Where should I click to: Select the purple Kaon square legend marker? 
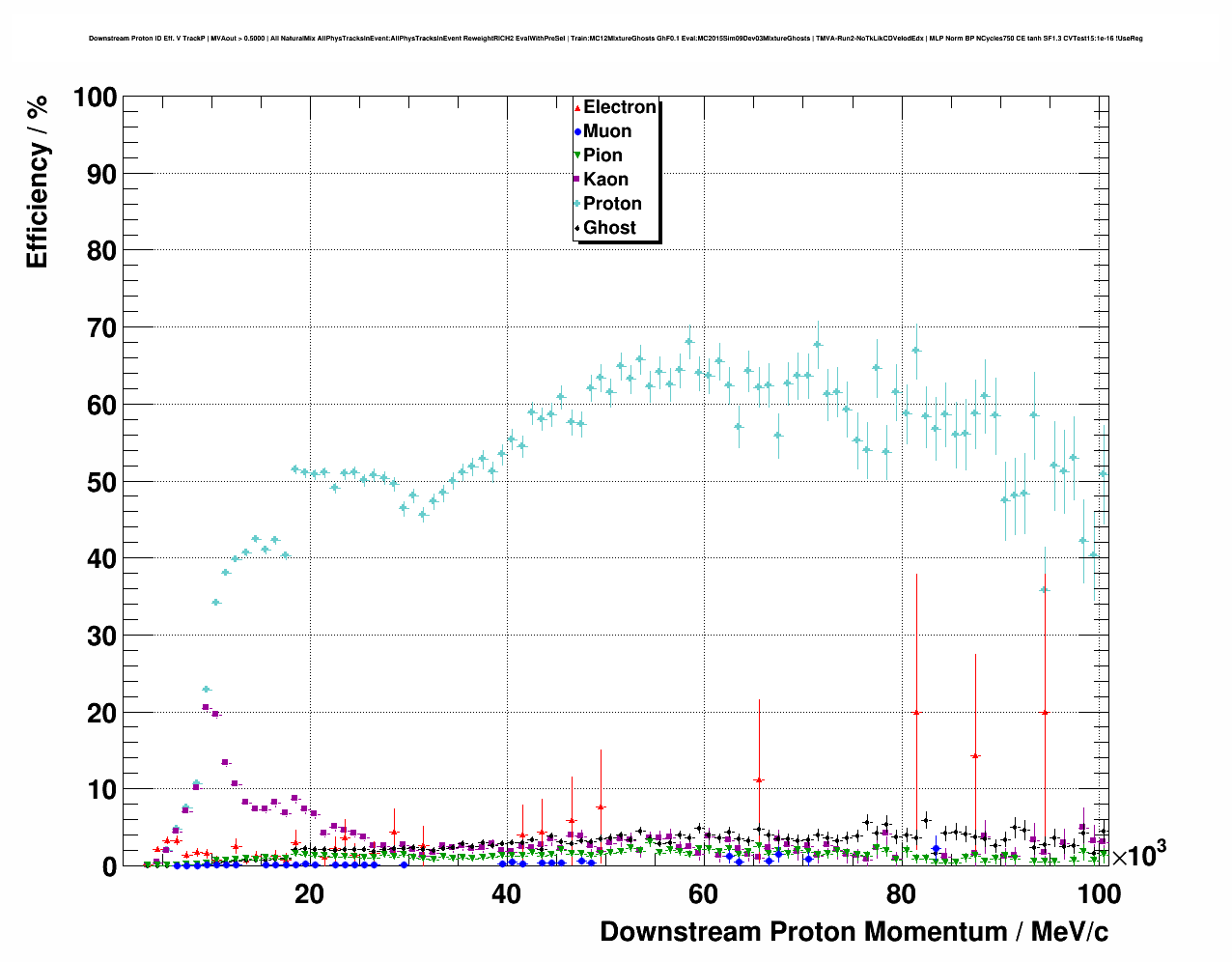pyautogui.click(x=578, y=180)
